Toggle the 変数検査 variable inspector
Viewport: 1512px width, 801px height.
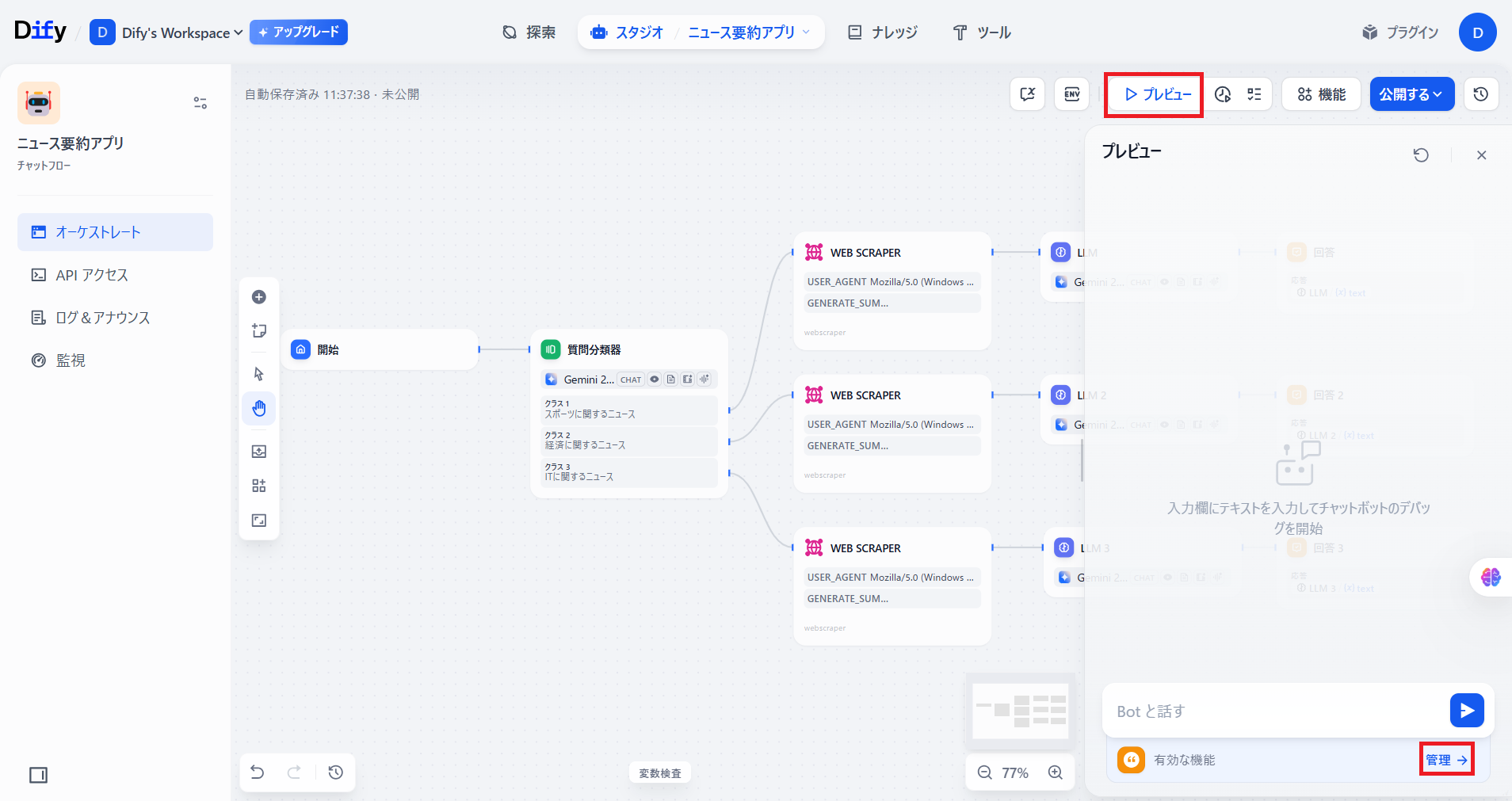[x=660, y=773]
